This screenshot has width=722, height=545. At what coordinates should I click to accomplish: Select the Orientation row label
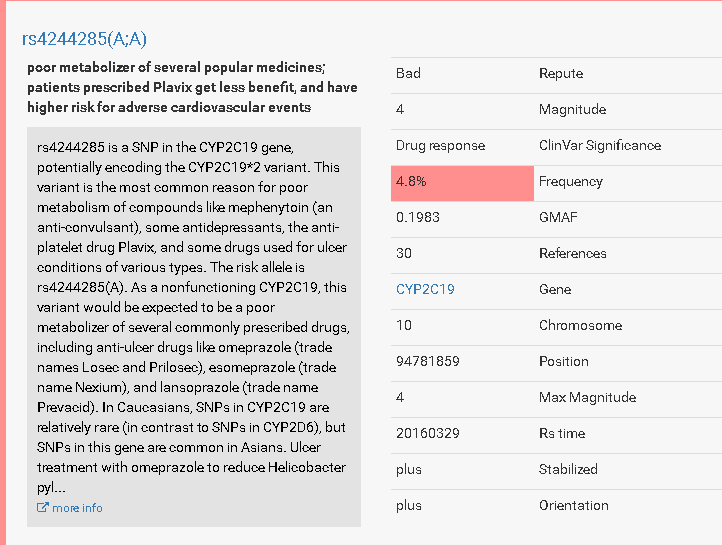(x=573, y=505)
